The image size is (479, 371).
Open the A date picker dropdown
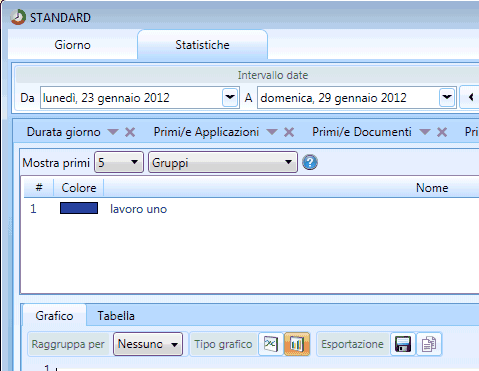coord(447,97)
